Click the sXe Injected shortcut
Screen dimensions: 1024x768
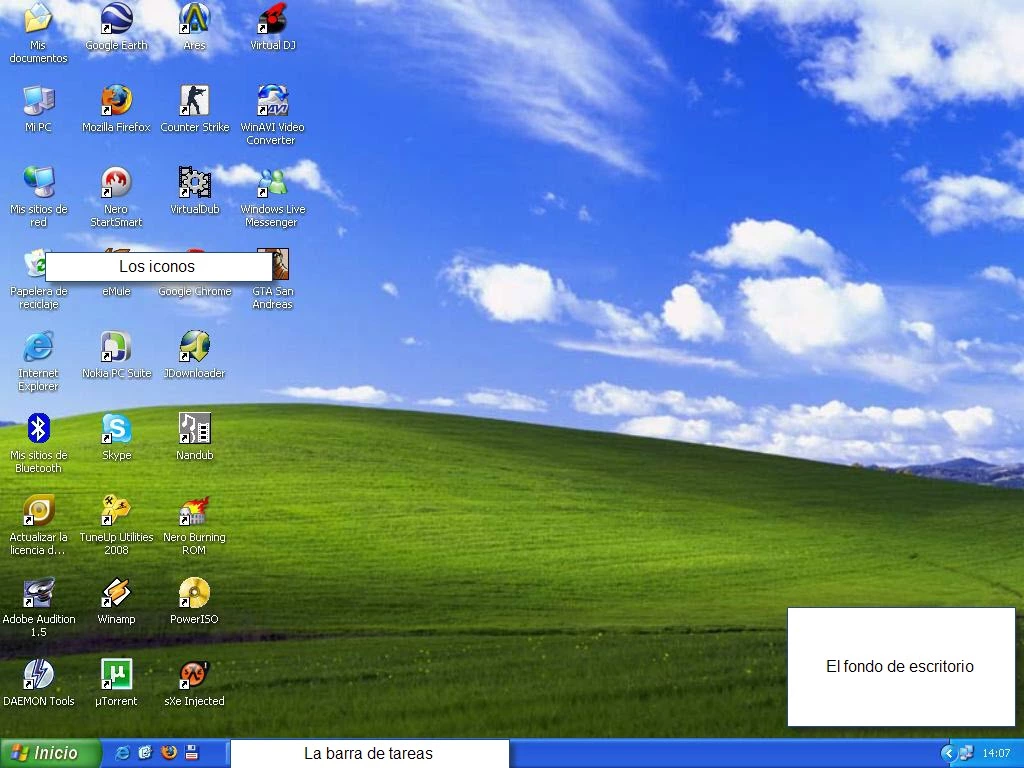(x=195, y=674)
